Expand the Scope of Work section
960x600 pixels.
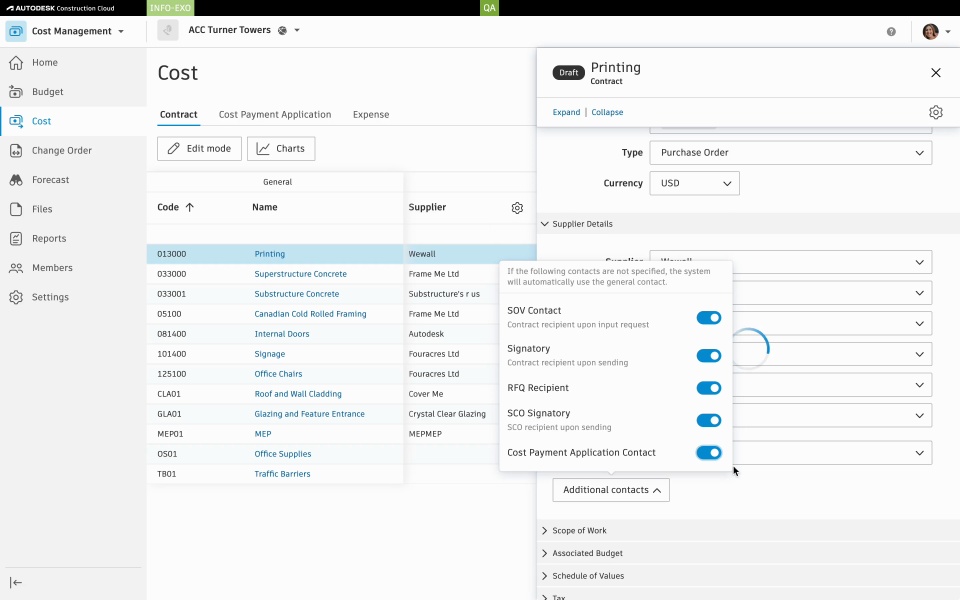point(579,531)
